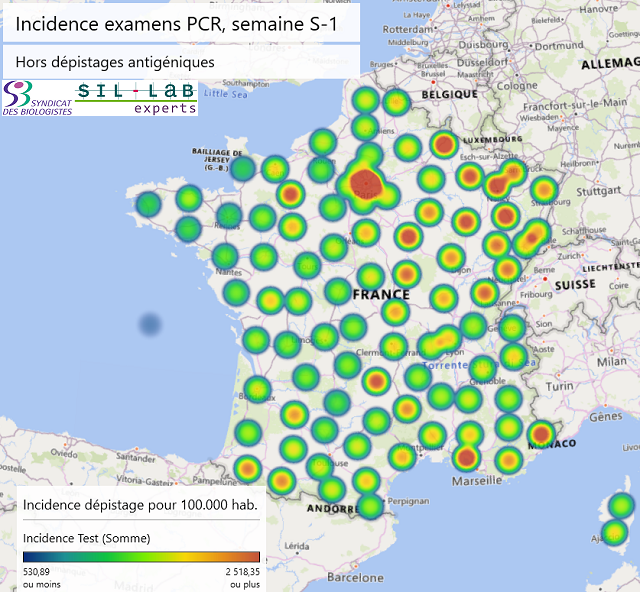This screenshot has width=640, height=592.
Task: Click the 'Incidence dépistage pour 100.000 hab.' legend title
Action: pos(140,504)
